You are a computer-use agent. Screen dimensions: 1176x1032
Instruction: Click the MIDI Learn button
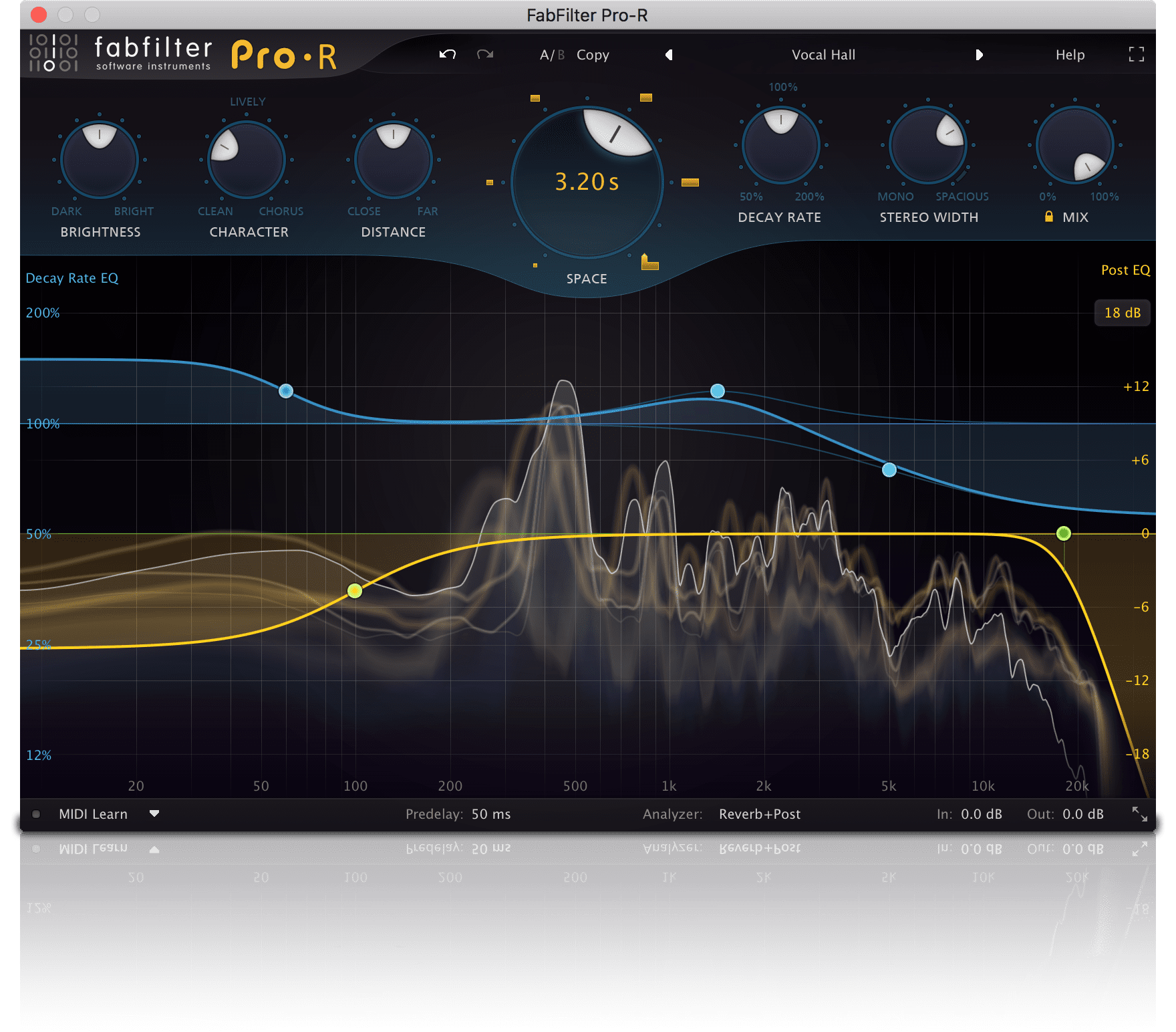click(x=93, y=814)
